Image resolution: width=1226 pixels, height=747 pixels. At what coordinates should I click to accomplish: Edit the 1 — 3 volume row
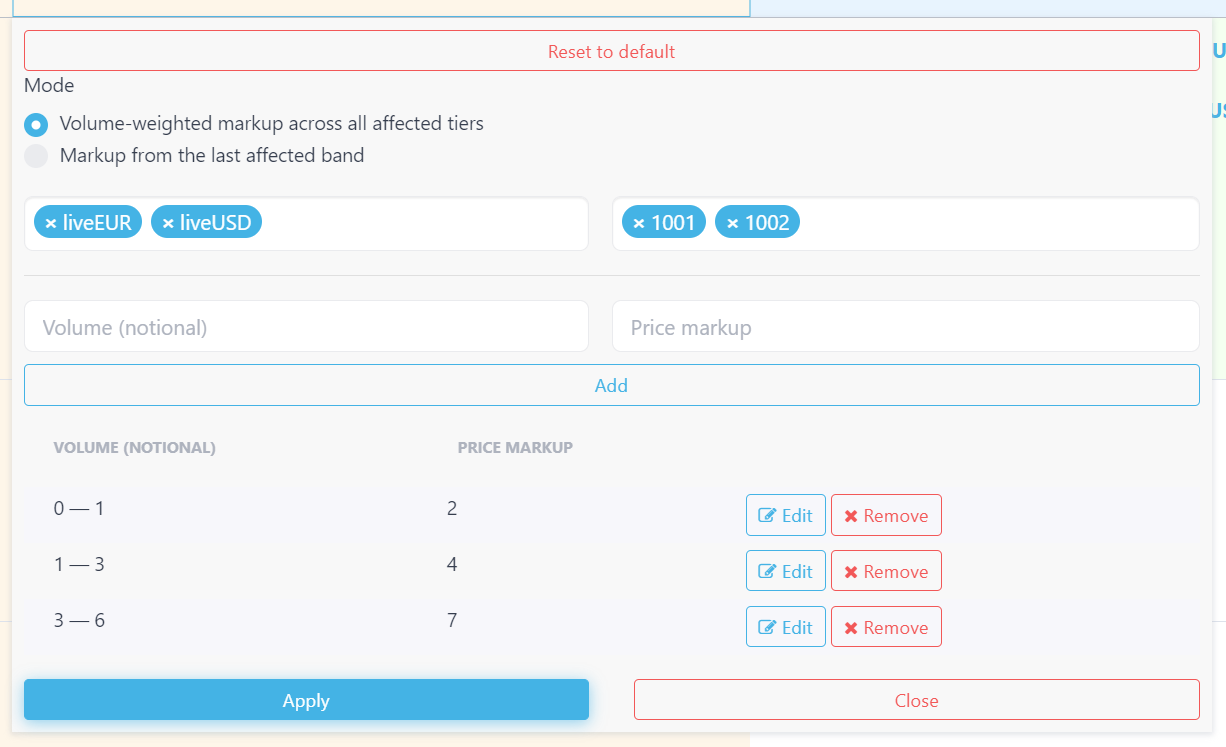pyautogui.click(x=786, y=571)
